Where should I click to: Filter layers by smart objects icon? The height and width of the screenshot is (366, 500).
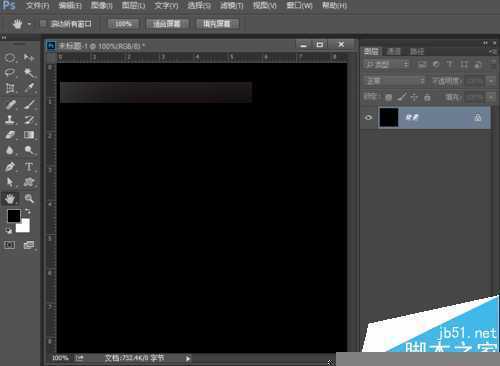(478, 65)
